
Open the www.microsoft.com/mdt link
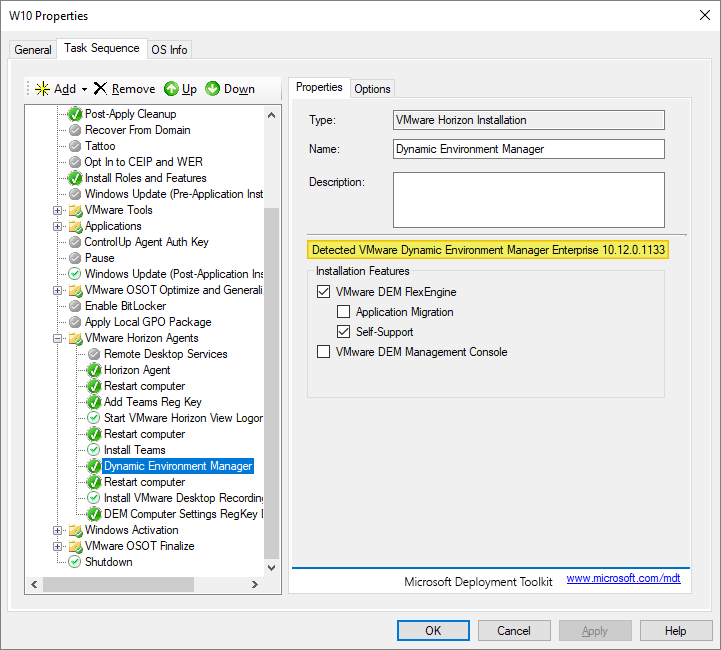[623, 579]
